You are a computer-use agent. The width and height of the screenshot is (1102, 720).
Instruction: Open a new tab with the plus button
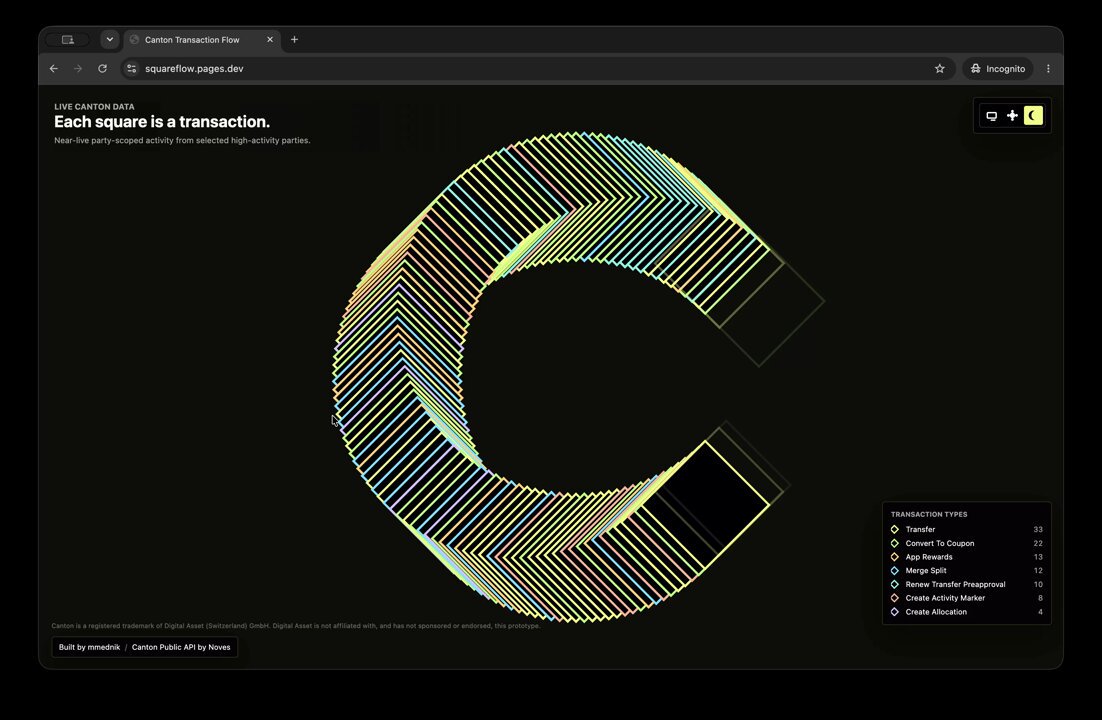click(294, 39)
